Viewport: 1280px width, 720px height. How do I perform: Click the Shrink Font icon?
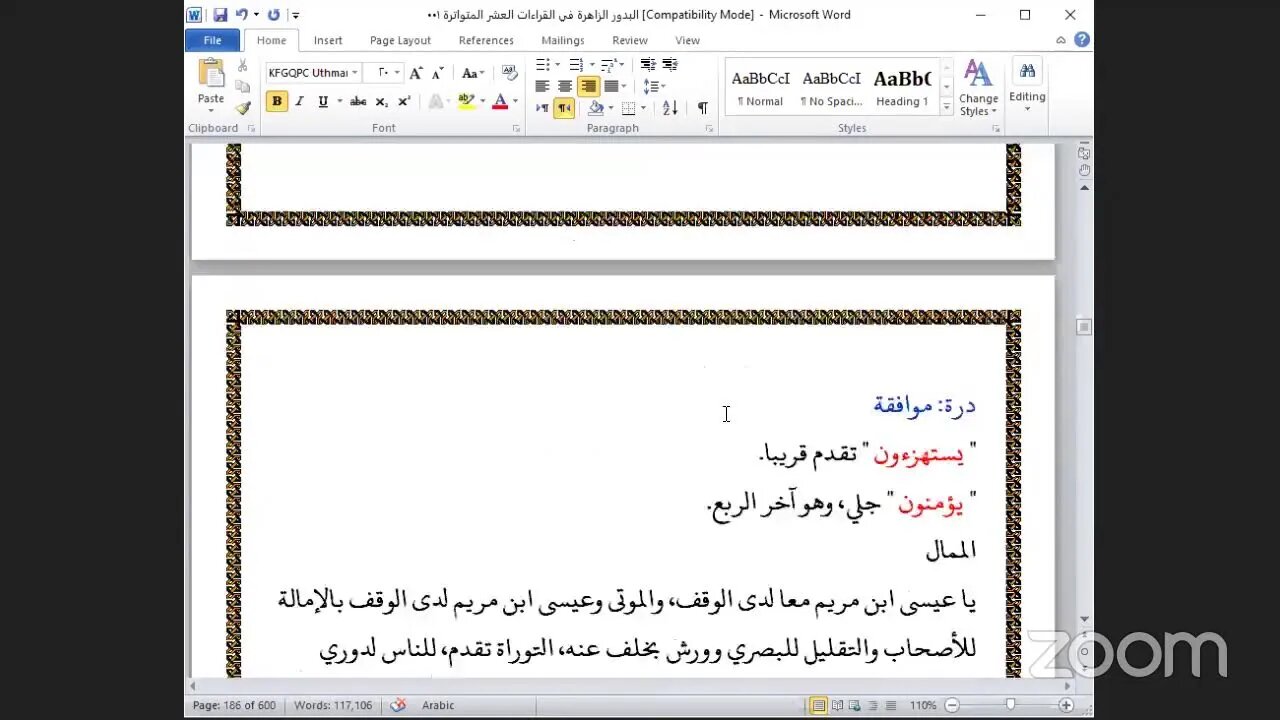click(437, 73)
